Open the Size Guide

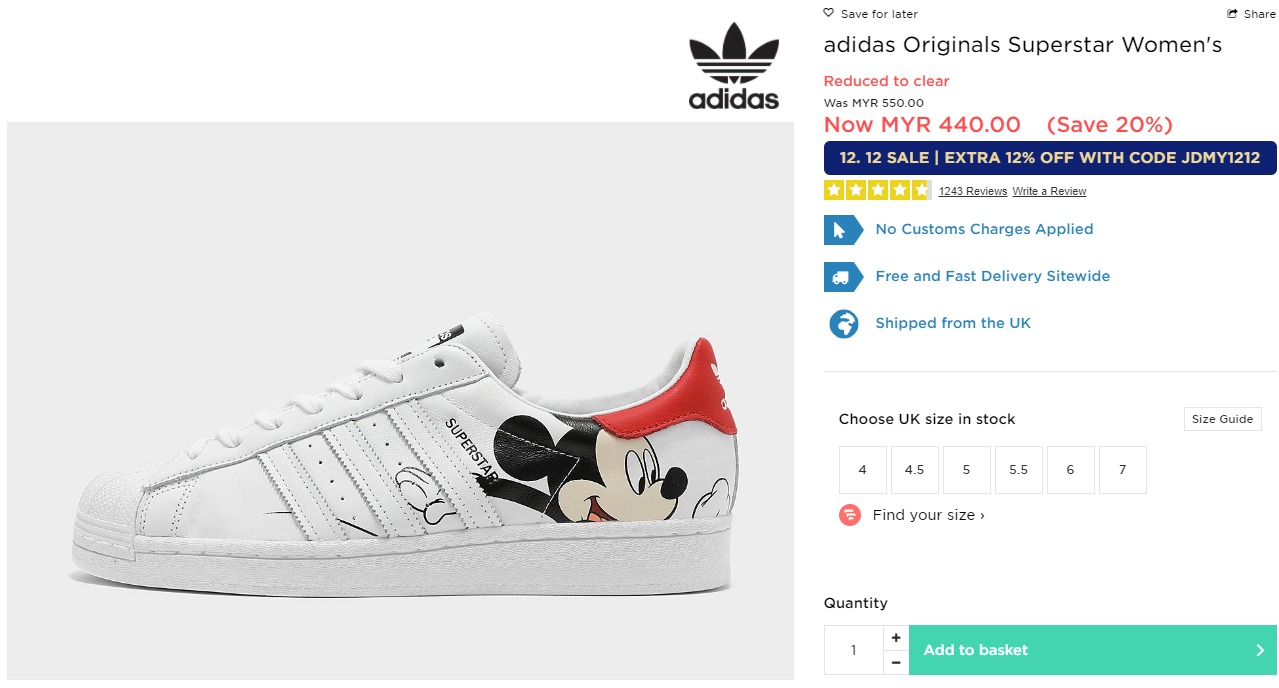click(x=1222, y=419)
